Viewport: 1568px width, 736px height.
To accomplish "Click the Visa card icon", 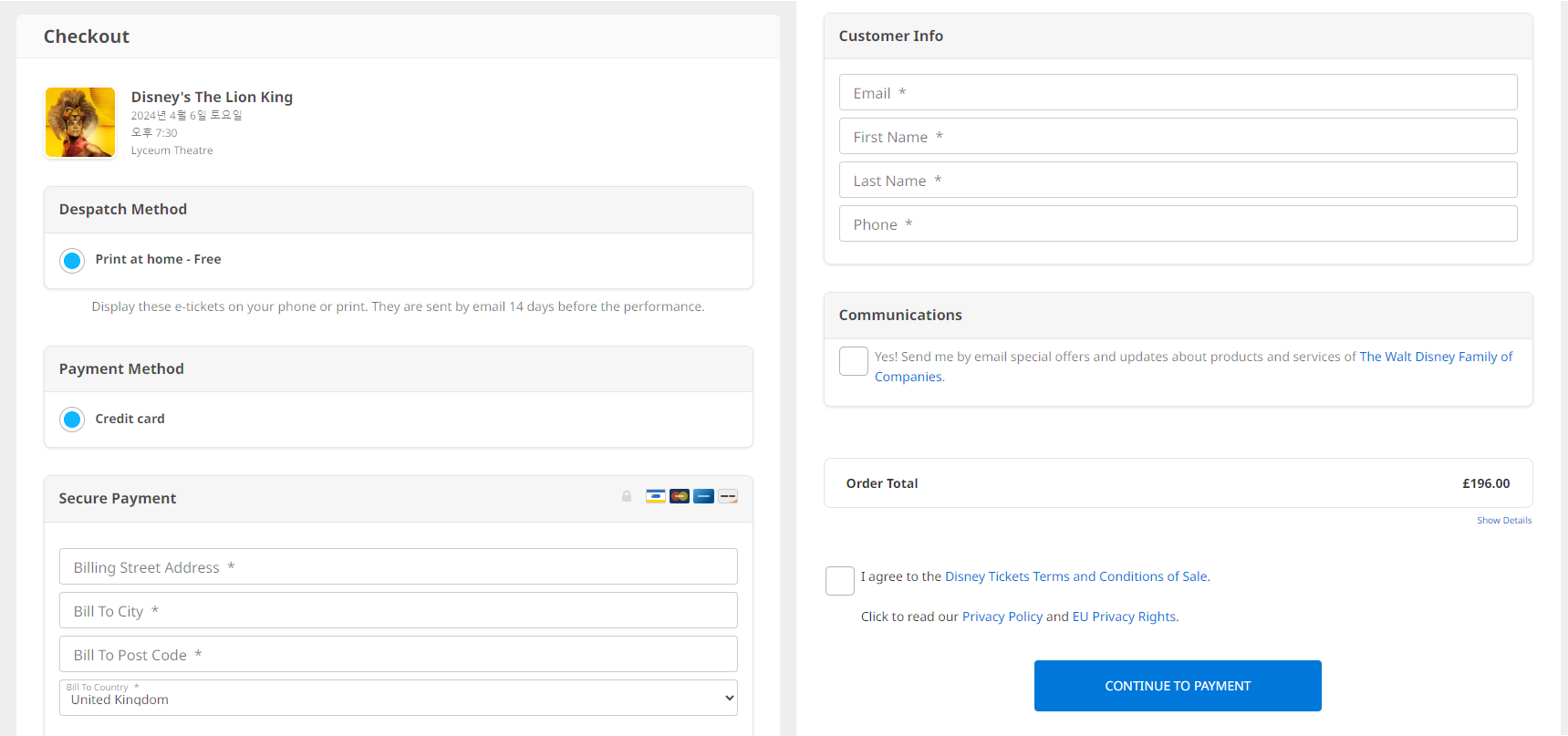I will 655,496.
